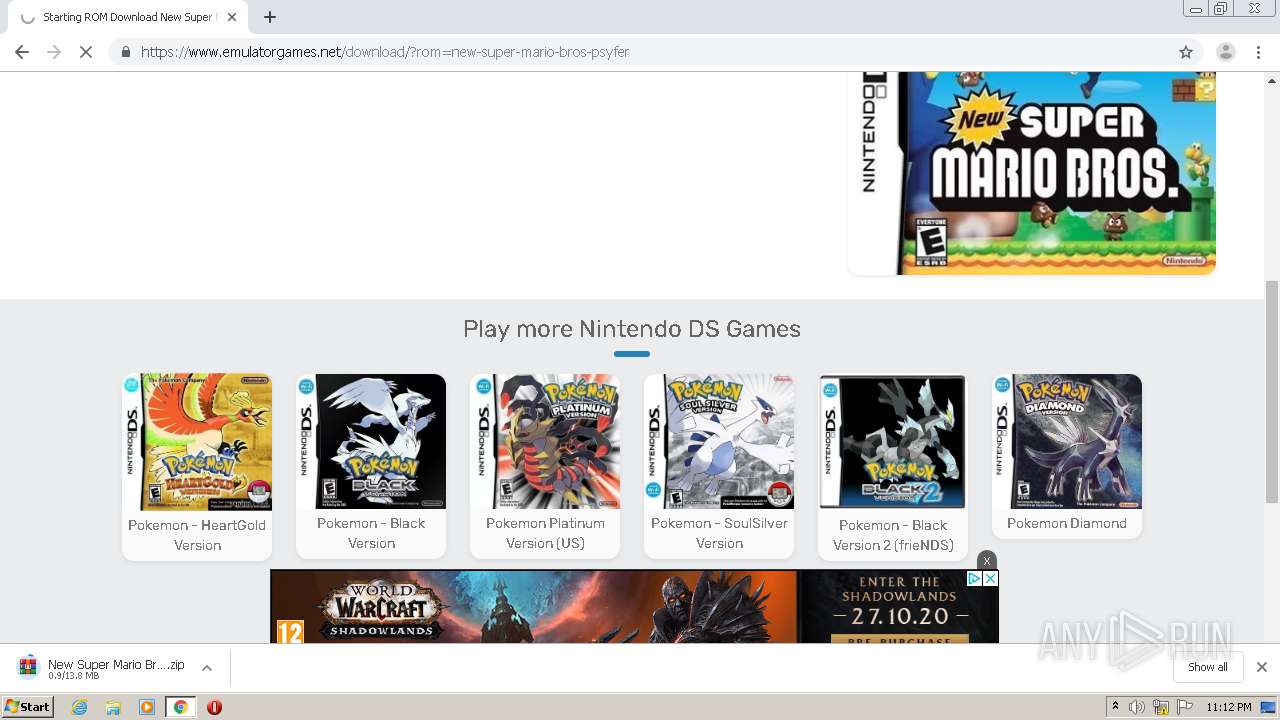The height and width of the screenshot is (720, 1280).
Task: Open Pokemon - HeartGold Version link
Action: (197, 535)
